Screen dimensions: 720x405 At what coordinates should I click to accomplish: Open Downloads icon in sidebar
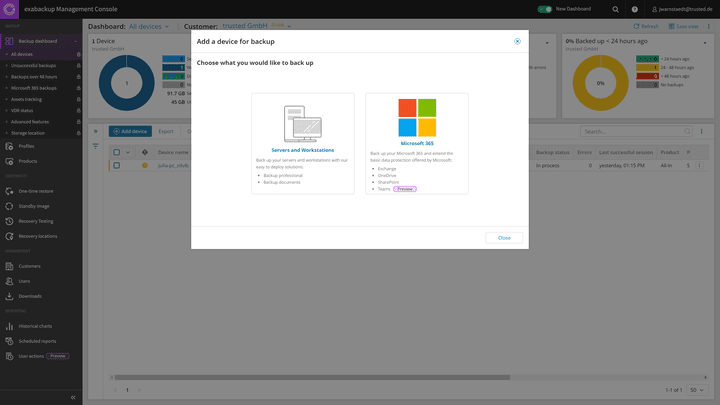[x=9, y=296]
